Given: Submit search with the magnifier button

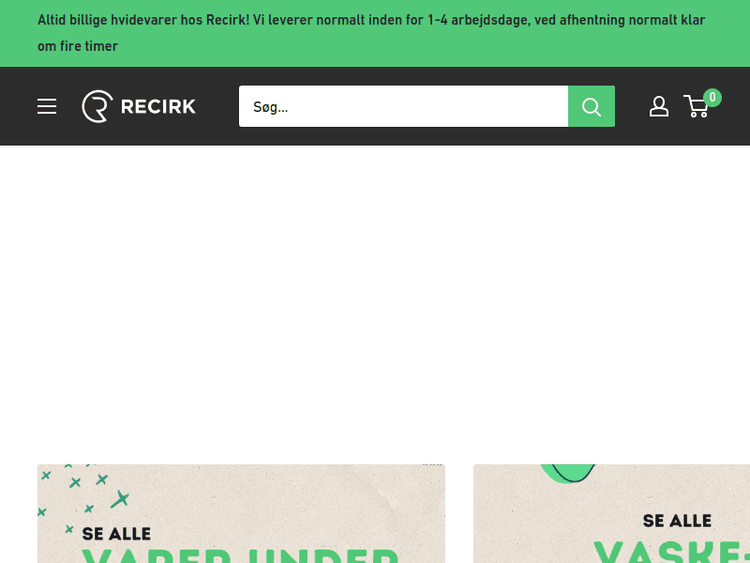Looking at the screenshot, I should [x=591, y=106].
